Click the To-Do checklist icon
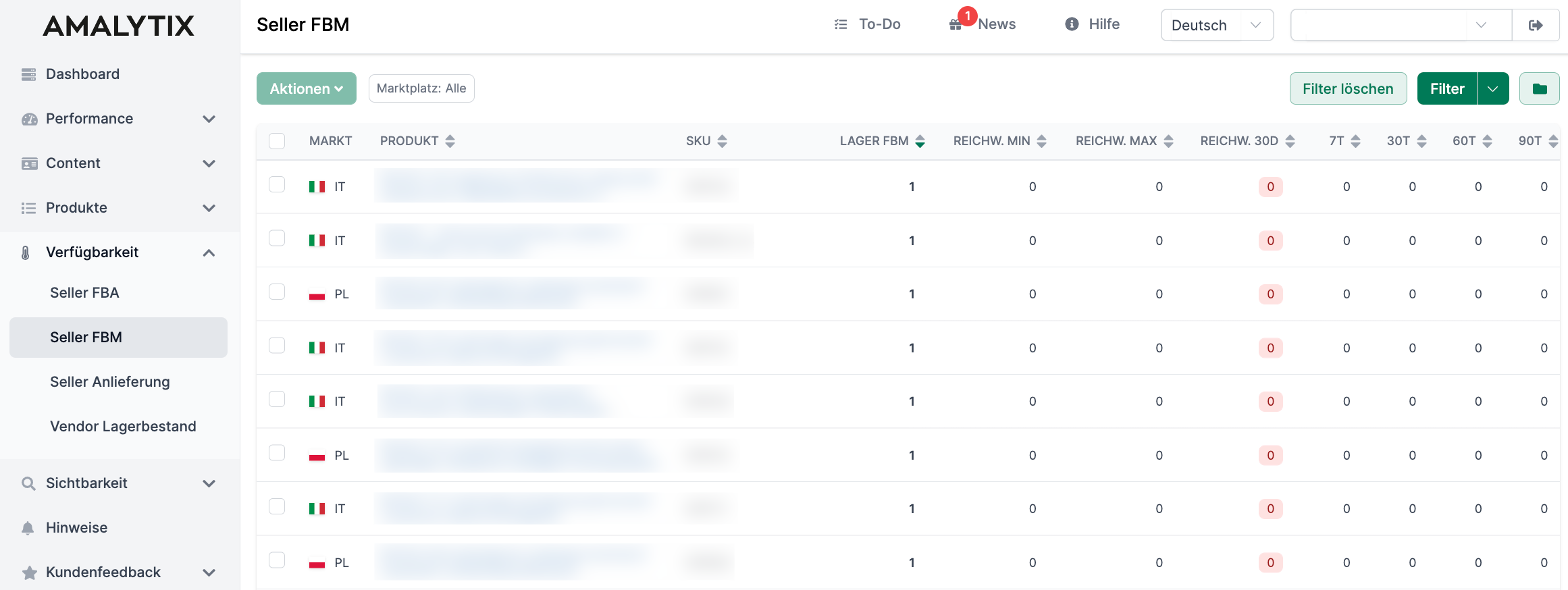1568x590 pixels. 841,24
